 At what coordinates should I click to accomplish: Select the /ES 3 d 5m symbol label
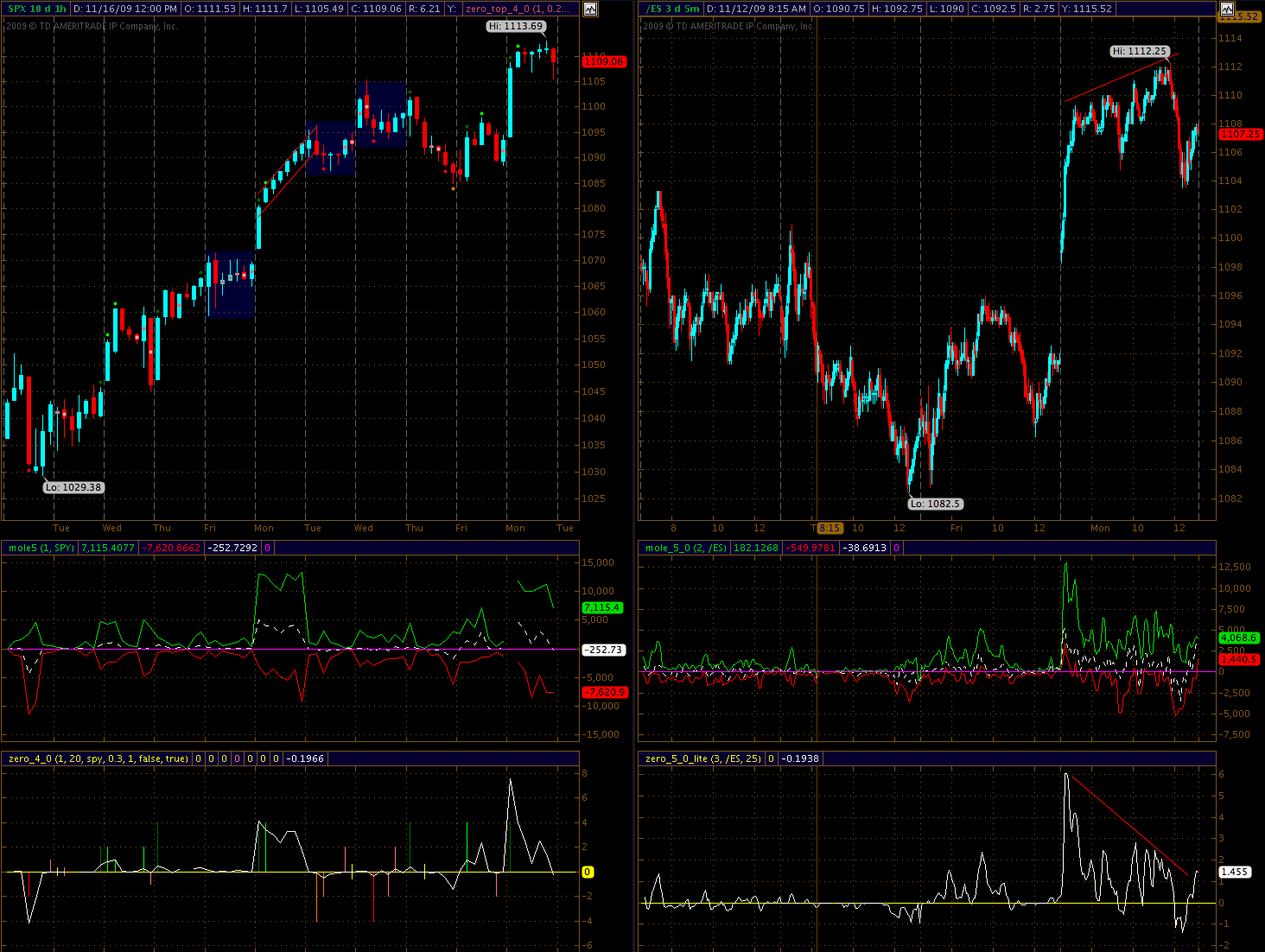tap(673, 9)
